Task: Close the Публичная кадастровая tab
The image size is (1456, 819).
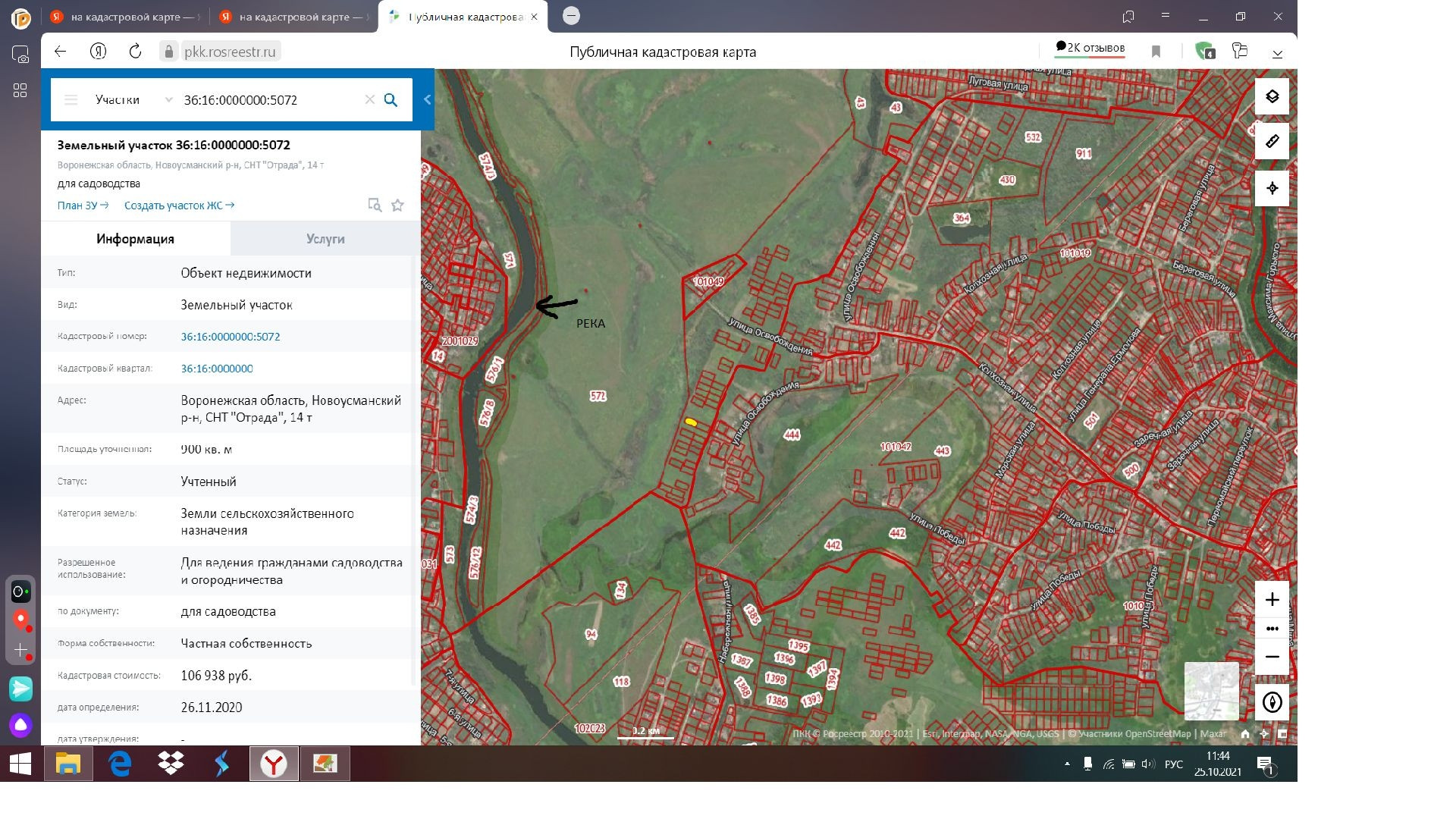Action: tap(534, 17)
